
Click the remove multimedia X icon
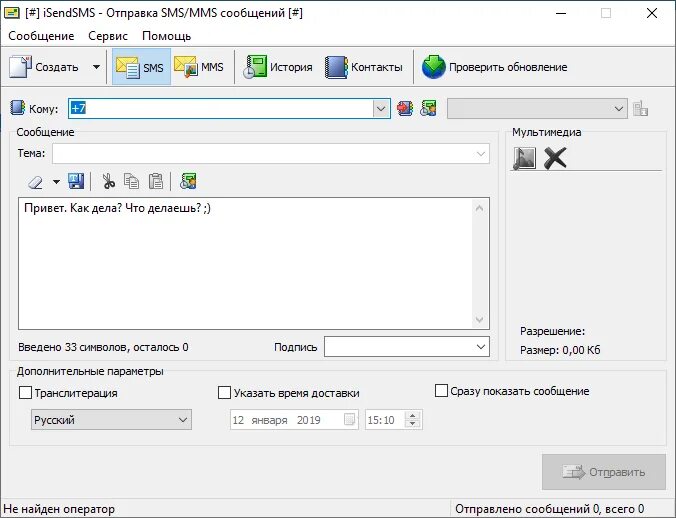point(555,158)
